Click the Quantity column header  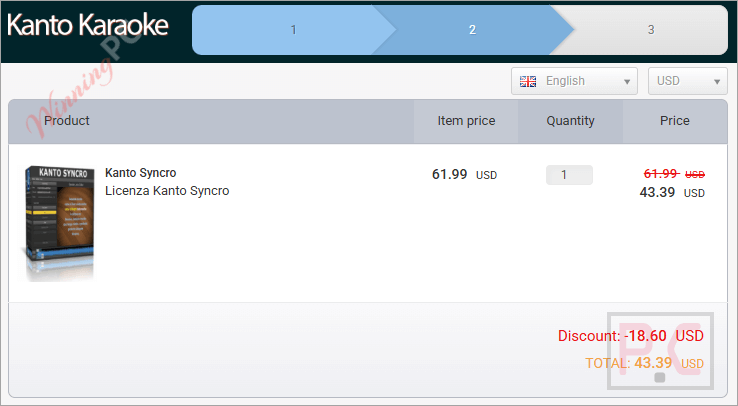click(x=570, y=121)
